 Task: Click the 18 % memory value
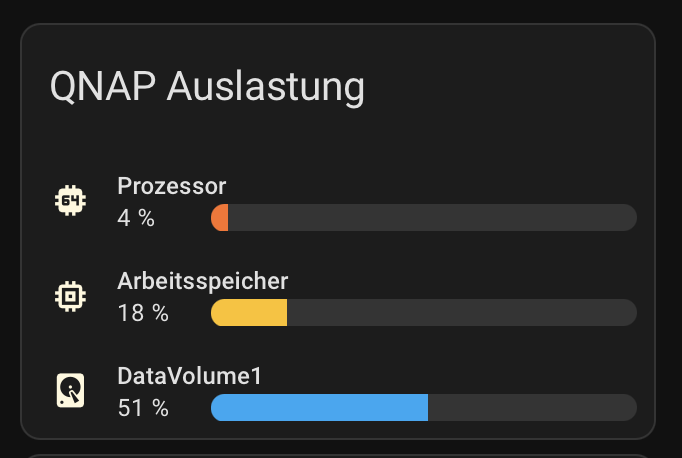(143, 313)
